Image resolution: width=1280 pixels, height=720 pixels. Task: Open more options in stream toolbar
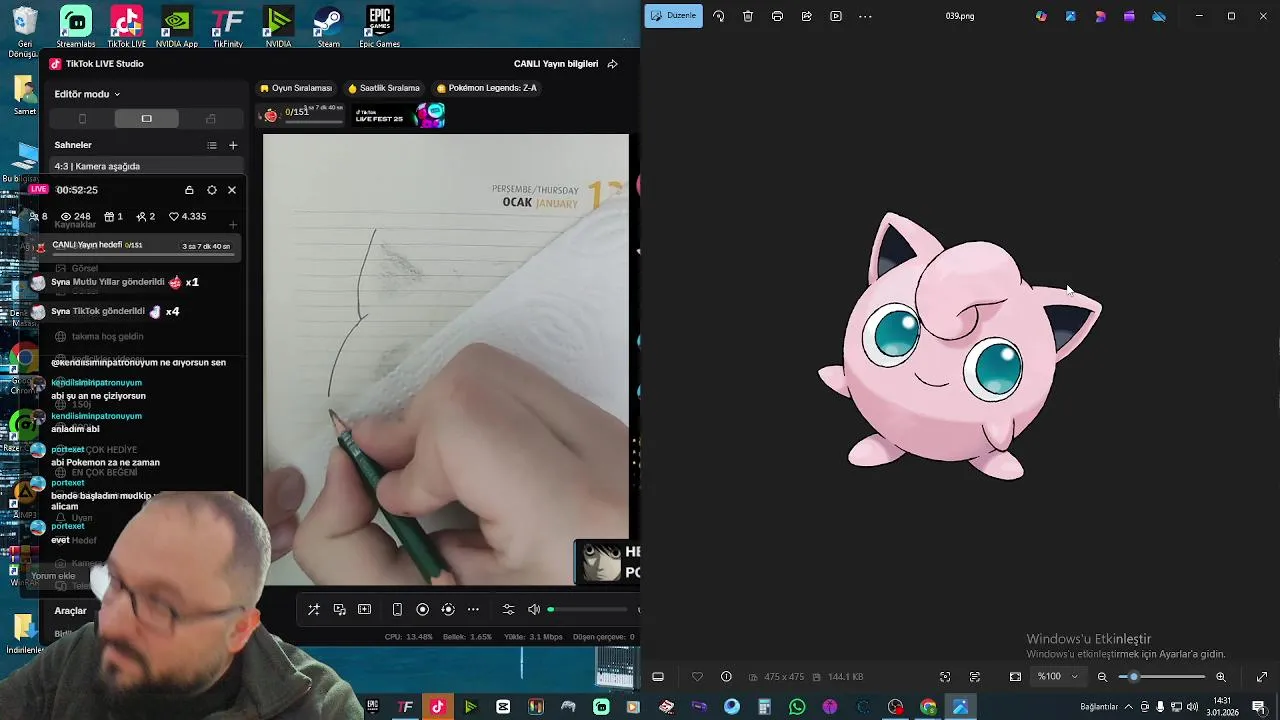(473, 609)
